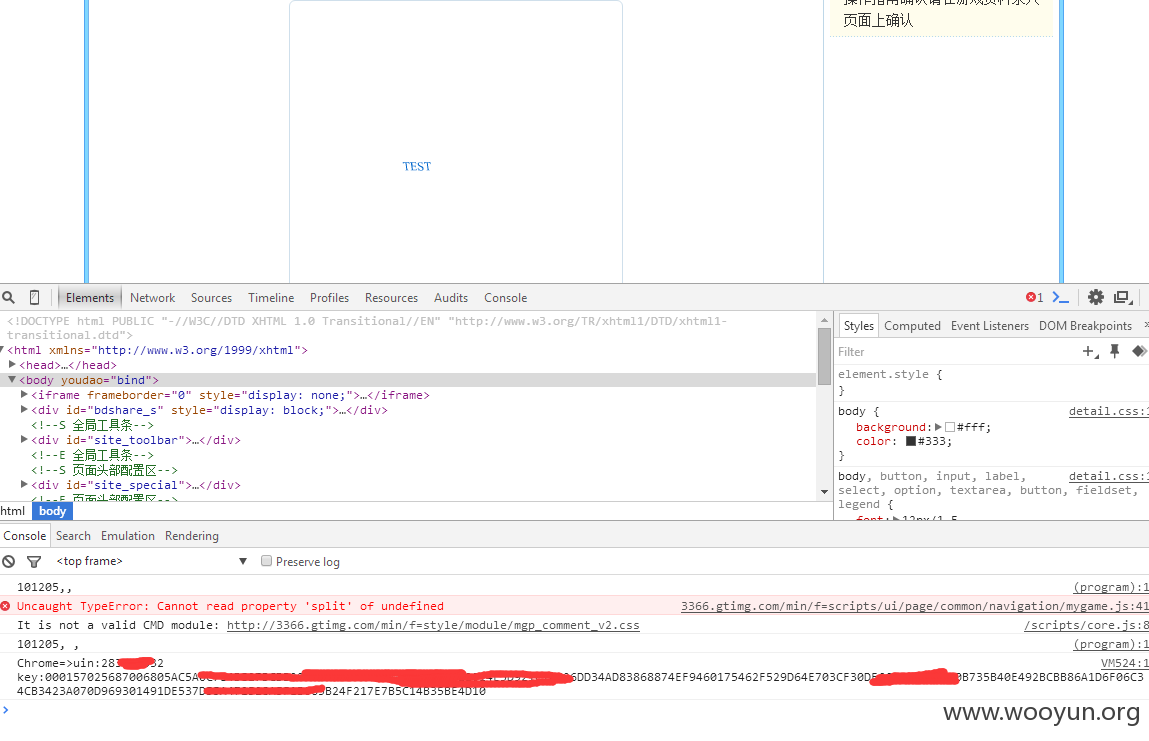Click the animation diamond icon in Styles toolbar
The image size is (1149, 741).
click(x=1139, y=352)
